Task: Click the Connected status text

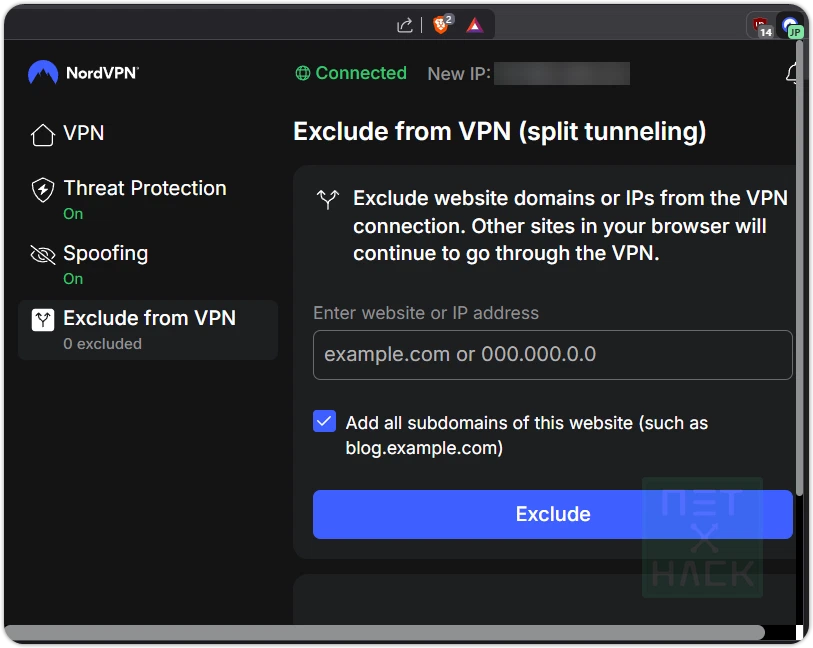Action: click(x=361, y=73)
